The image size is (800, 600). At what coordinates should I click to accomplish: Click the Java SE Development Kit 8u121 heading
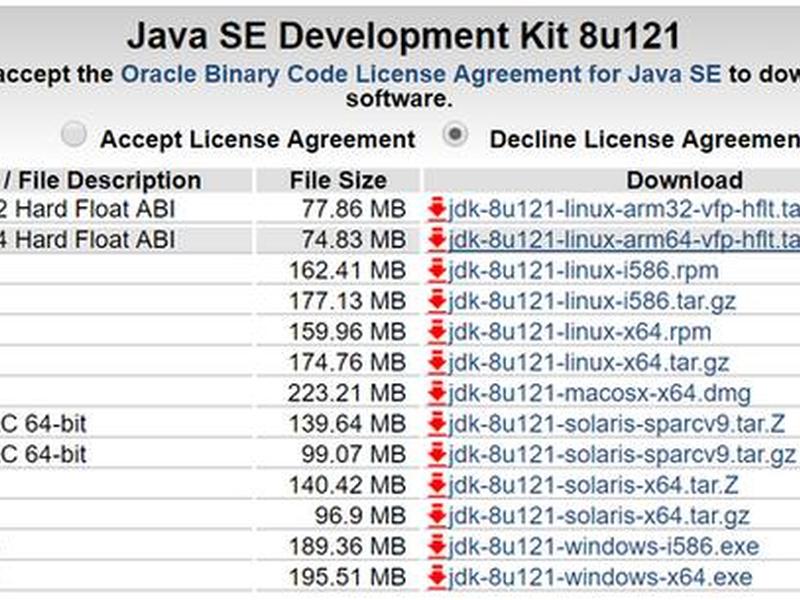click(404, 36)
